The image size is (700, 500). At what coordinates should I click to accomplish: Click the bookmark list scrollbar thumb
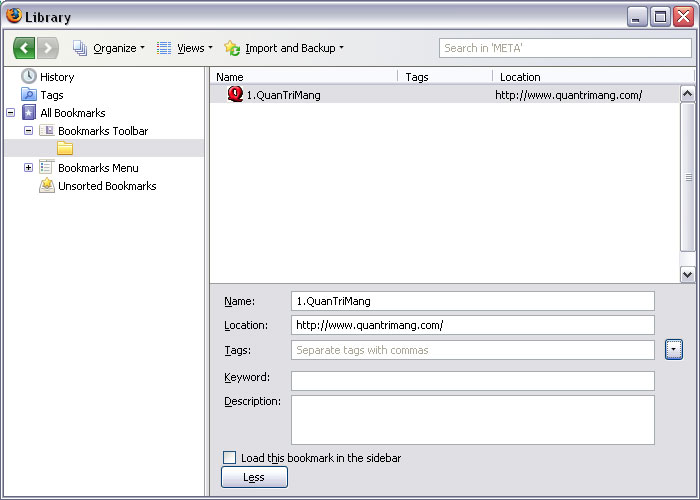(688, 177)
